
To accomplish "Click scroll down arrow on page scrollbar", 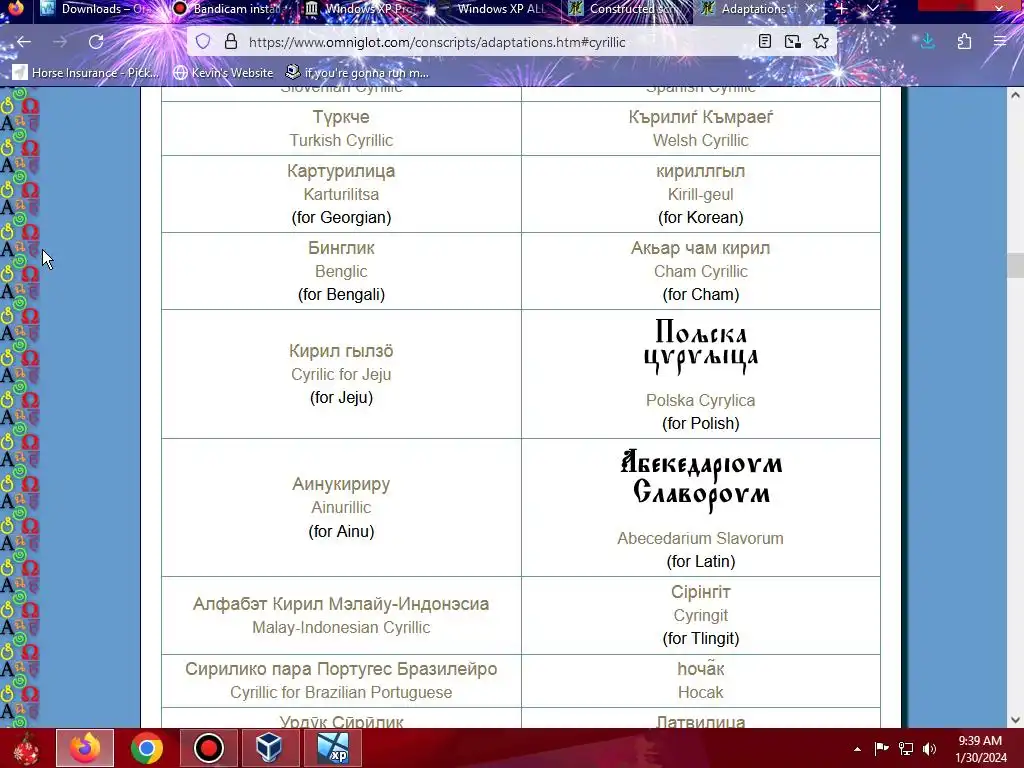I will tap(1016, 720).
